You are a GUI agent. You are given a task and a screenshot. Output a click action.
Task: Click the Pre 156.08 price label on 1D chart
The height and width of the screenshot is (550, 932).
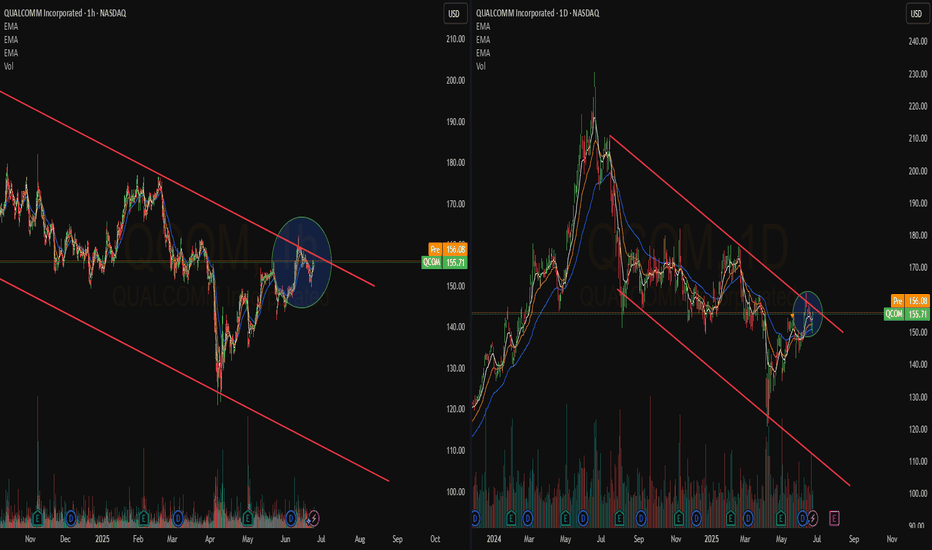point(910,301)
